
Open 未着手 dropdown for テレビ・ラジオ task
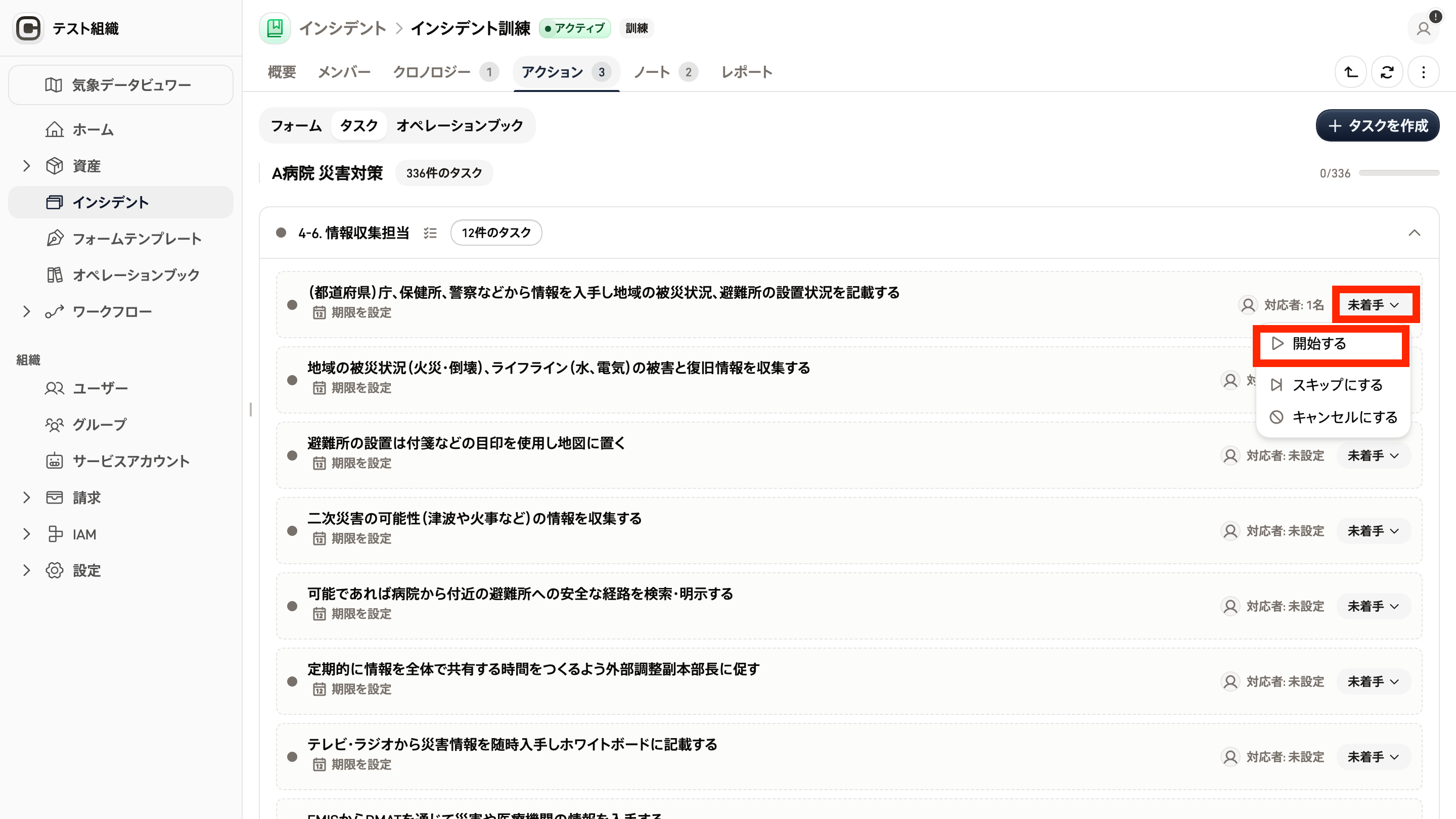[x=1374, y=757]
